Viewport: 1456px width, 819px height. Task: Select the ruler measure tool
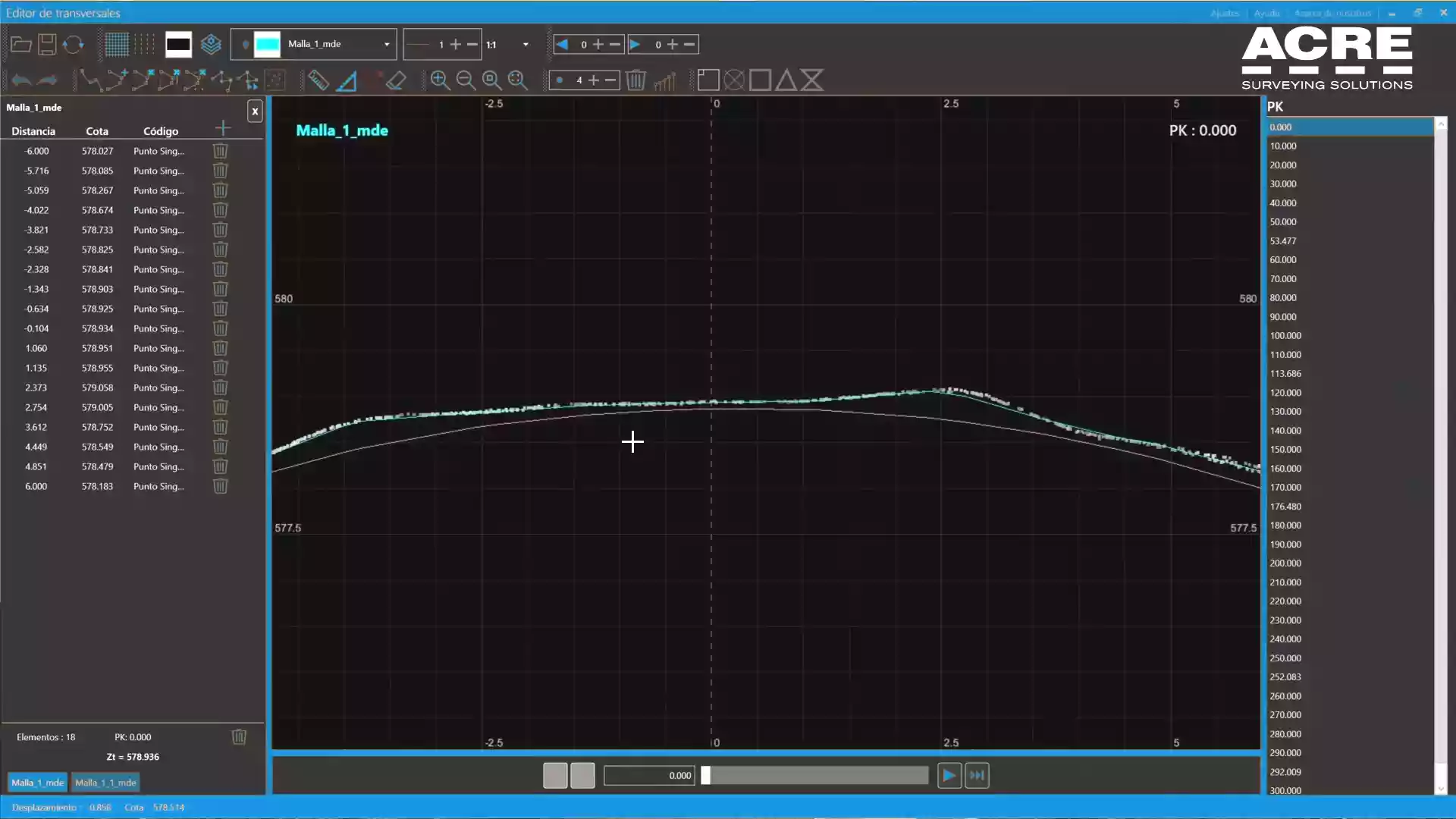pos(318,80)
